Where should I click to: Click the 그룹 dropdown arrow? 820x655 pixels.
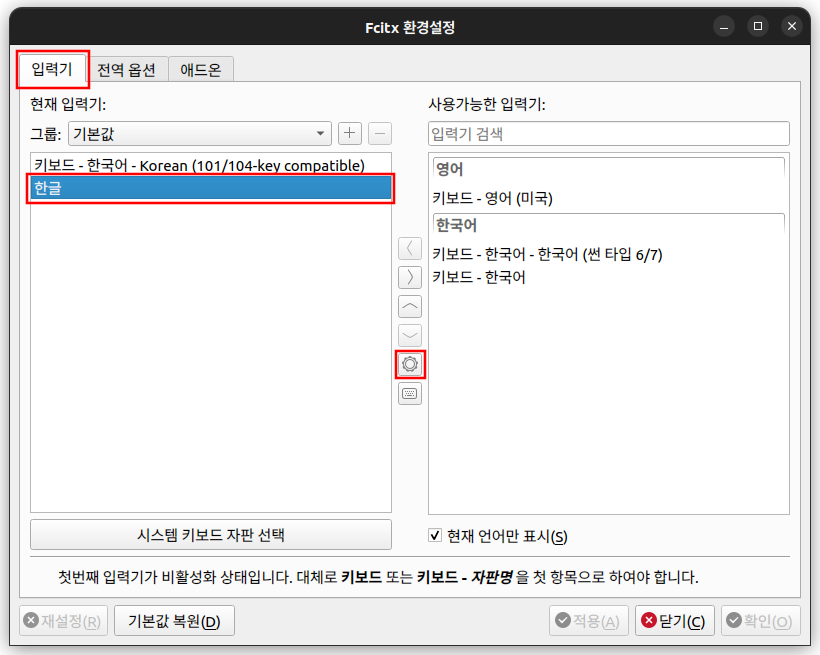click(319, 133)
